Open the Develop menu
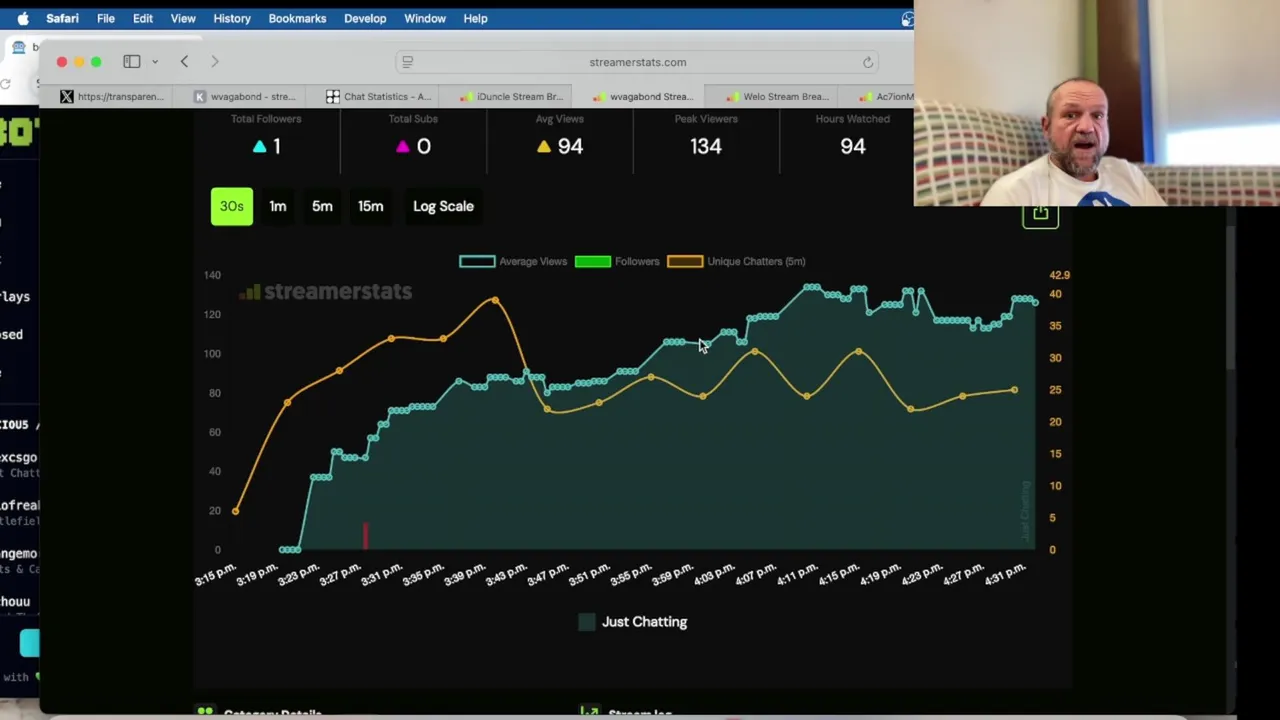Image resolution: width=1280 pixels, height=720 pixels. pyautogui.click(x=365, y=18)
